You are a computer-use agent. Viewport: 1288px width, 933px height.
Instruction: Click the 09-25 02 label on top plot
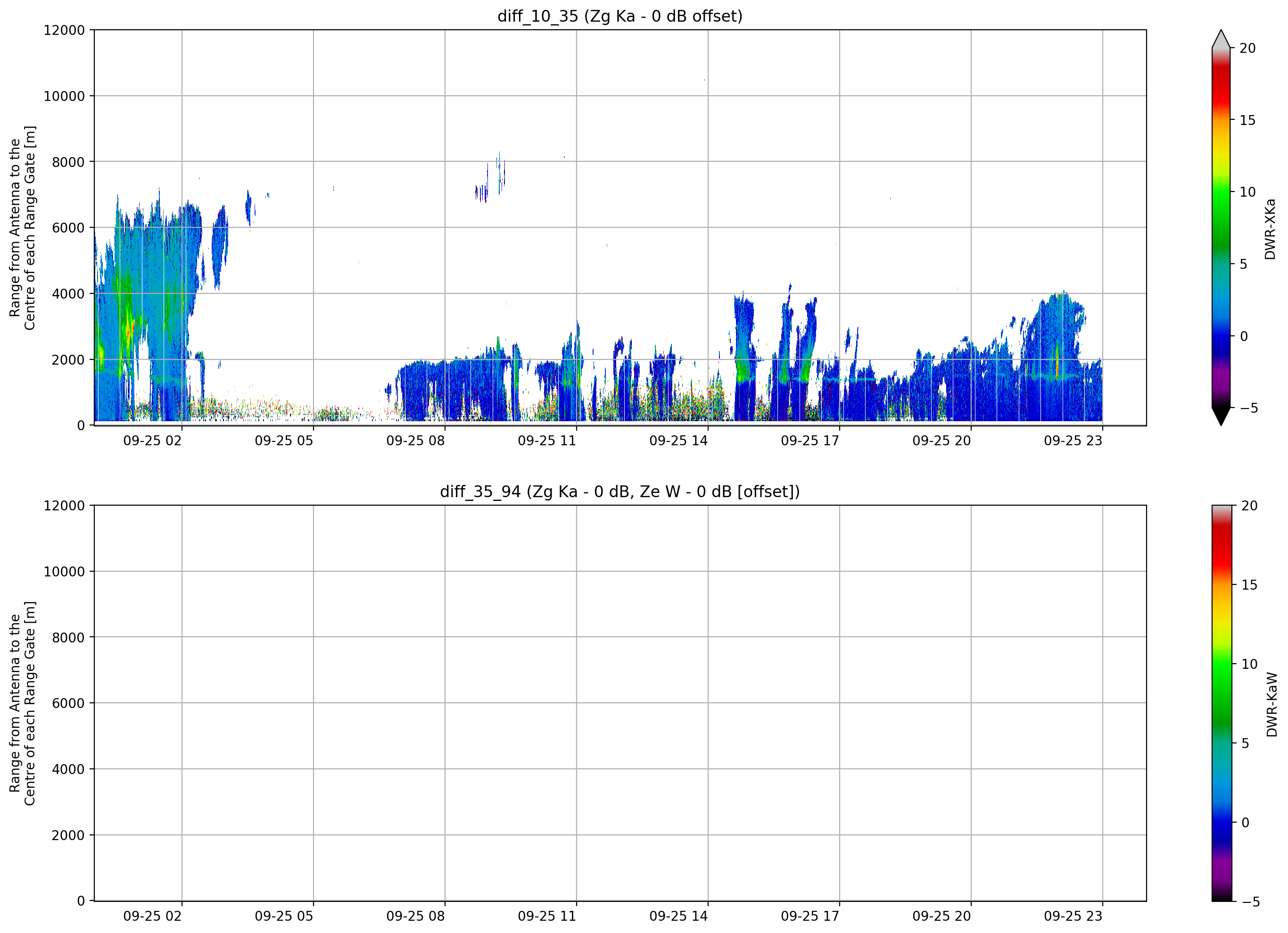coord(152,441)
